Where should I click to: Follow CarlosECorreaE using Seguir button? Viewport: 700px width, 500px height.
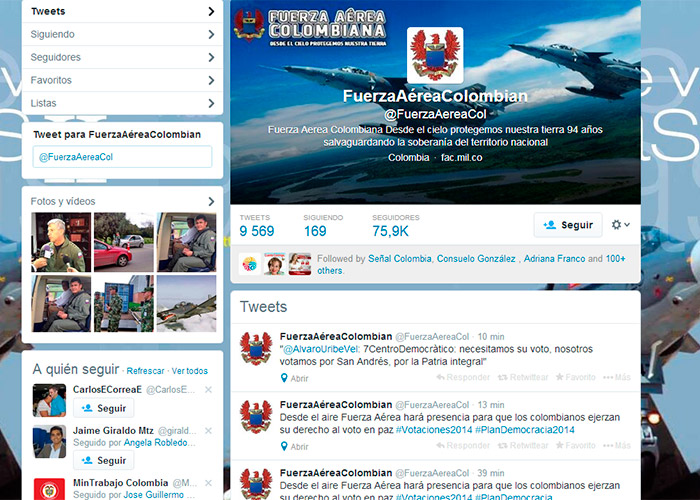104,408
